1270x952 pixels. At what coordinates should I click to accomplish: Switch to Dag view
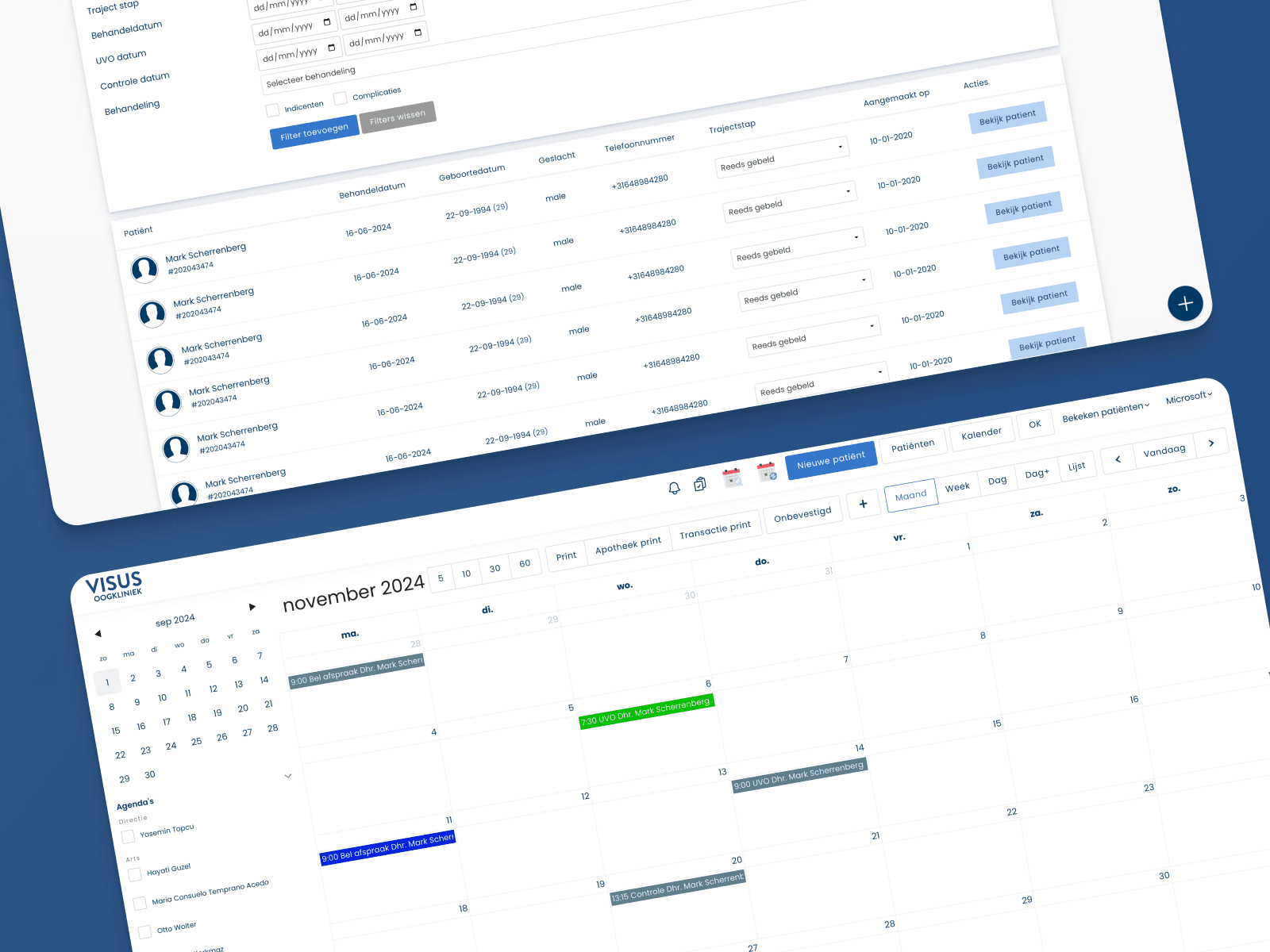coord(998,480)
